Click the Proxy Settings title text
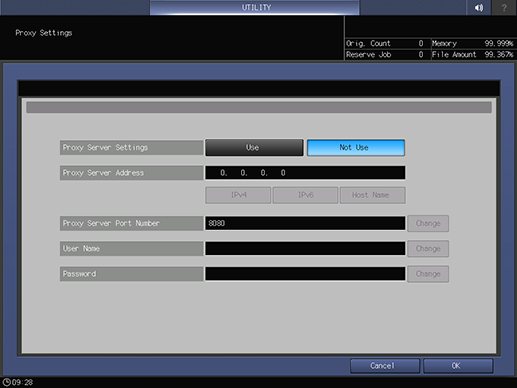The height and width of the screenshot is (388, 517). (x=44, y=33)
